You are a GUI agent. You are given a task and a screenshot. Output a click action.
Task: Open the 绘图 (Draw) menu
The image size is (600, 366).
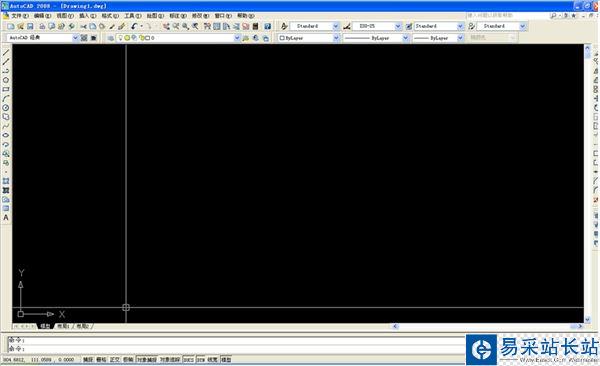[x=155, y=16]
